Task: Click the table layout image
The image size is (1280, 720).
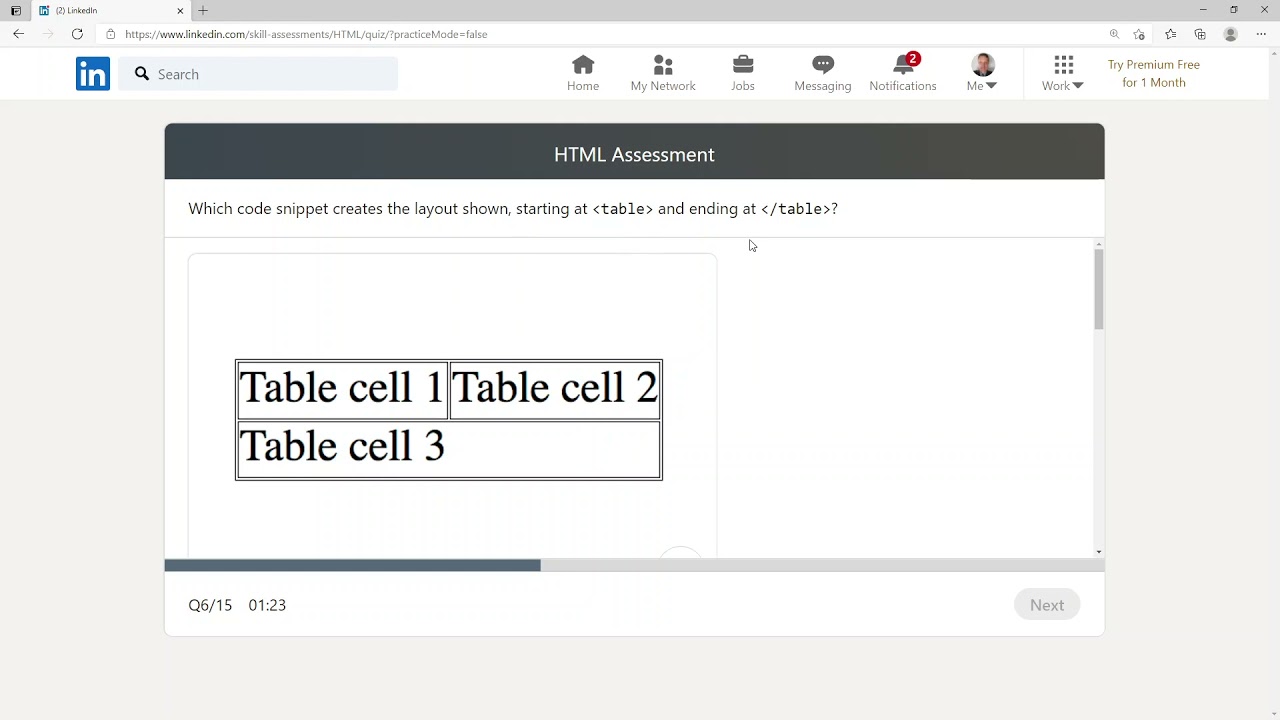Action: coord(449,420)
